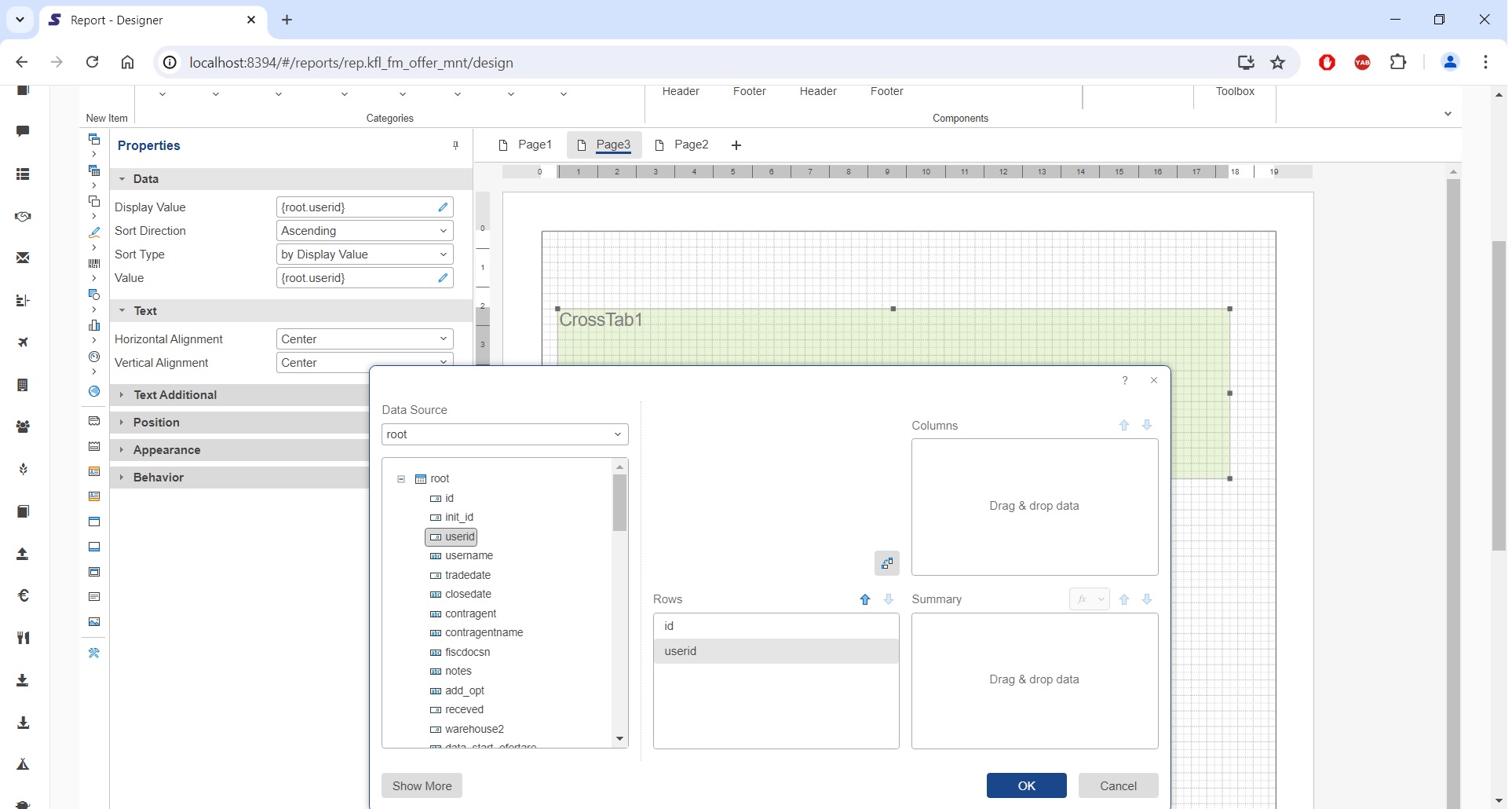Collapse the ribbon with the chevron

(1448, 114)
